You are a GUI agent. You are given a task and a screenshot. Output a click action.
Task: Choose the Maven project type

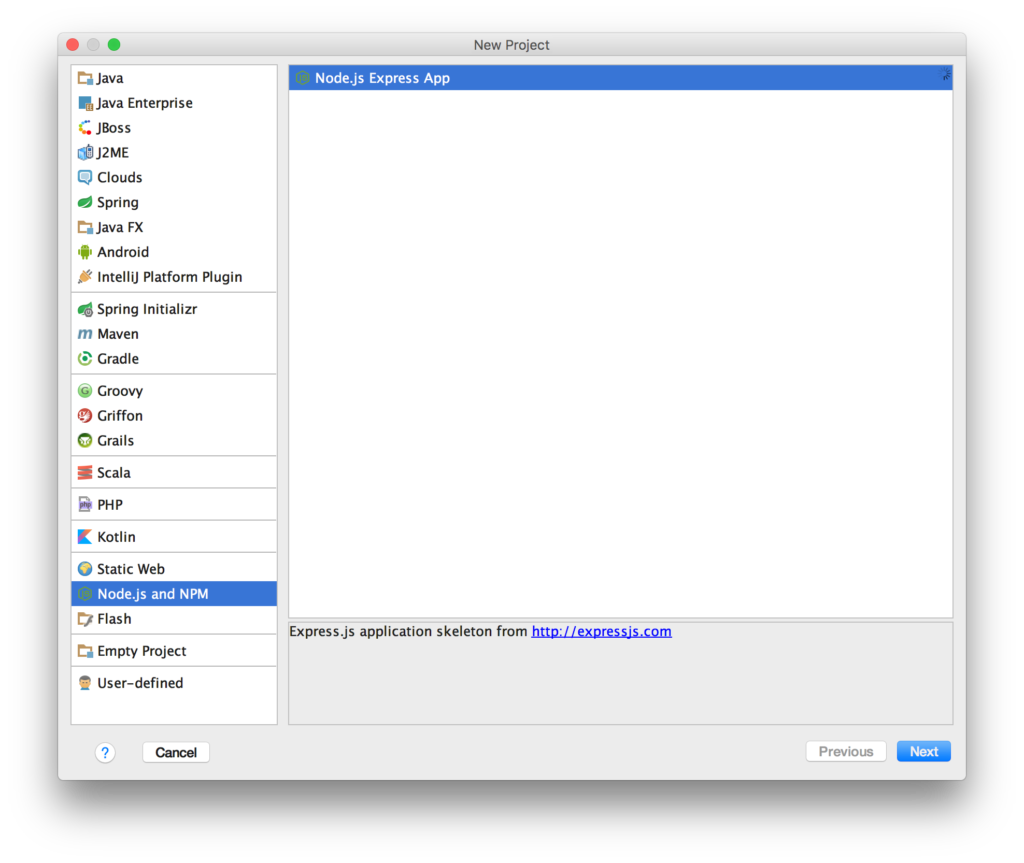174,334
